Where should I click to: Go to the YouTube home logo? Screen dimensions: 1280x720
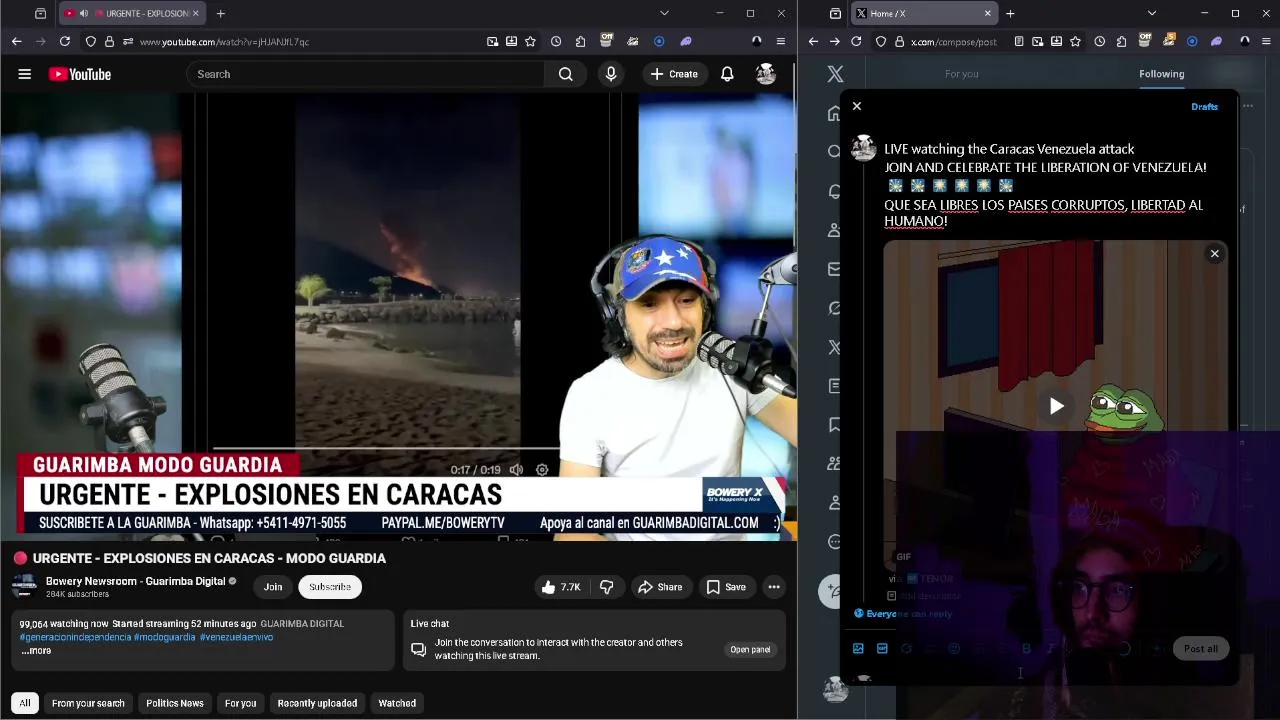coord(80,74)
